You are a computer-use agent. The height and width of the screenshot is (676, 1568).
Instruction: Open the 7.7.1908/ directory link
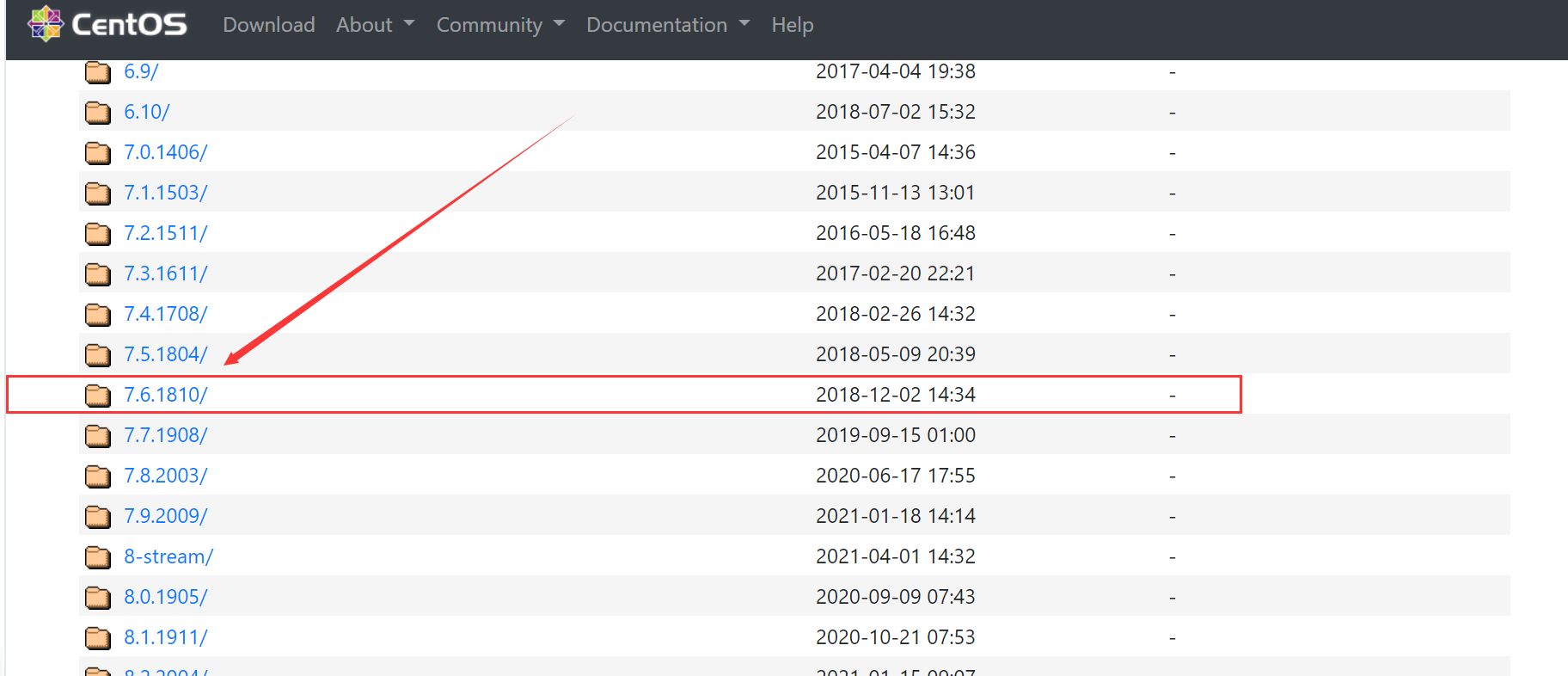pos(166,435)
